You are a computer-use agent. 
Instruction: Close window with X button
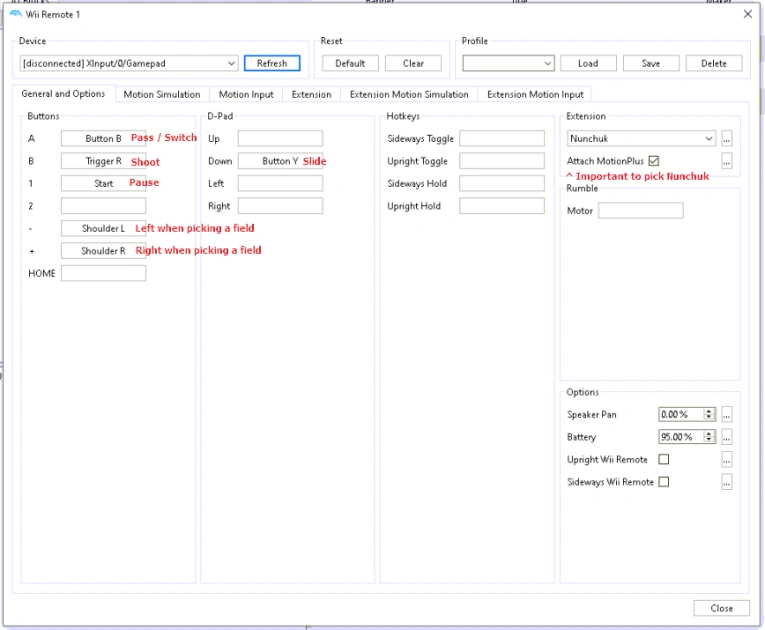point(747,14)
